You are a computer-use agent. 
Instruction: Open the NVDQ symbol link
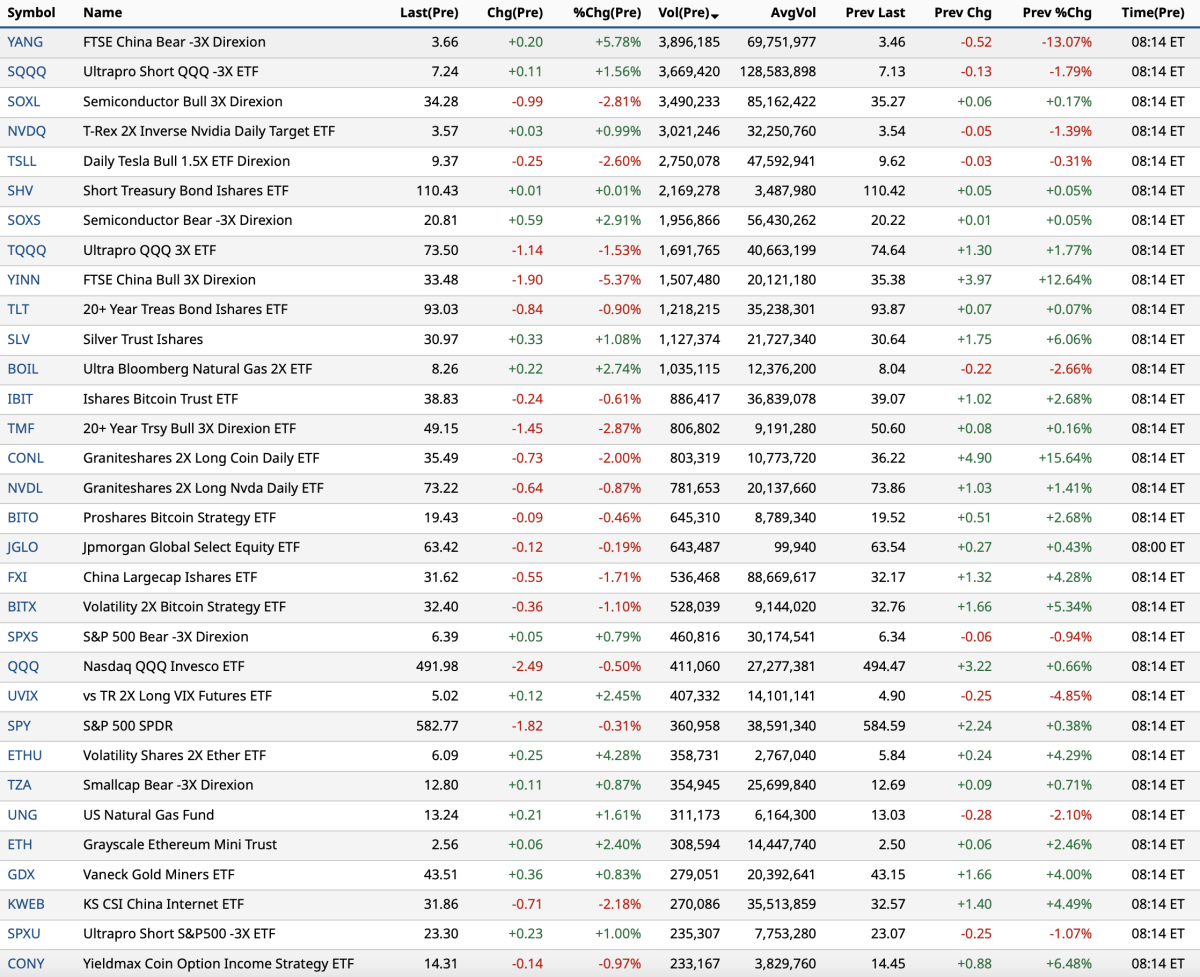click(x=26, y=131)
